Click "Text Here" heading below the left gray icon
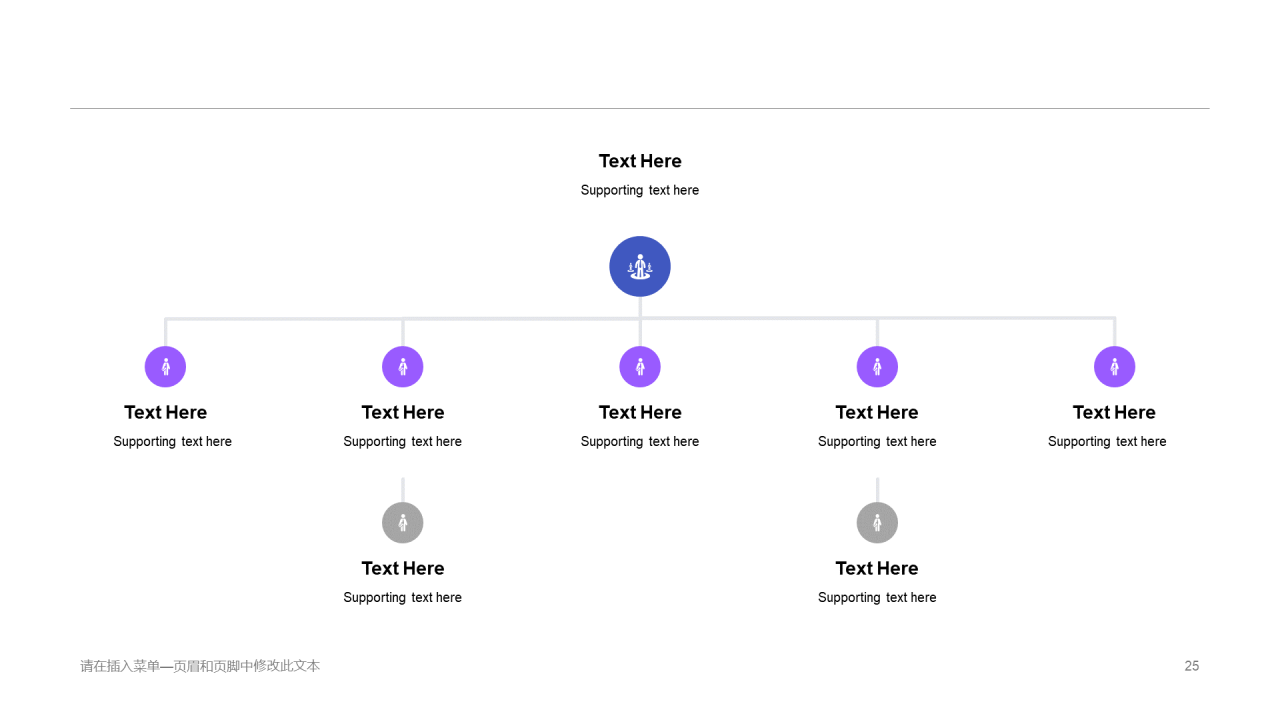The image size is (1280, 720). coord(403,568)
